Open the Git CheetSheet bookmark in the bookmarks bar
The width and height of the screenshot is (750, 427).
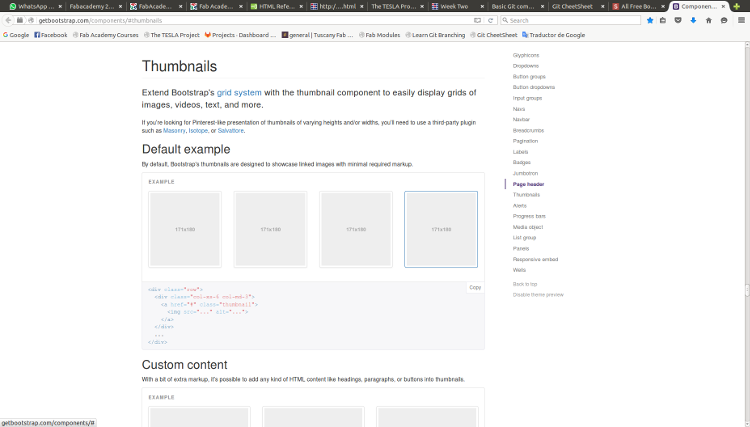(x=494, y=35)
